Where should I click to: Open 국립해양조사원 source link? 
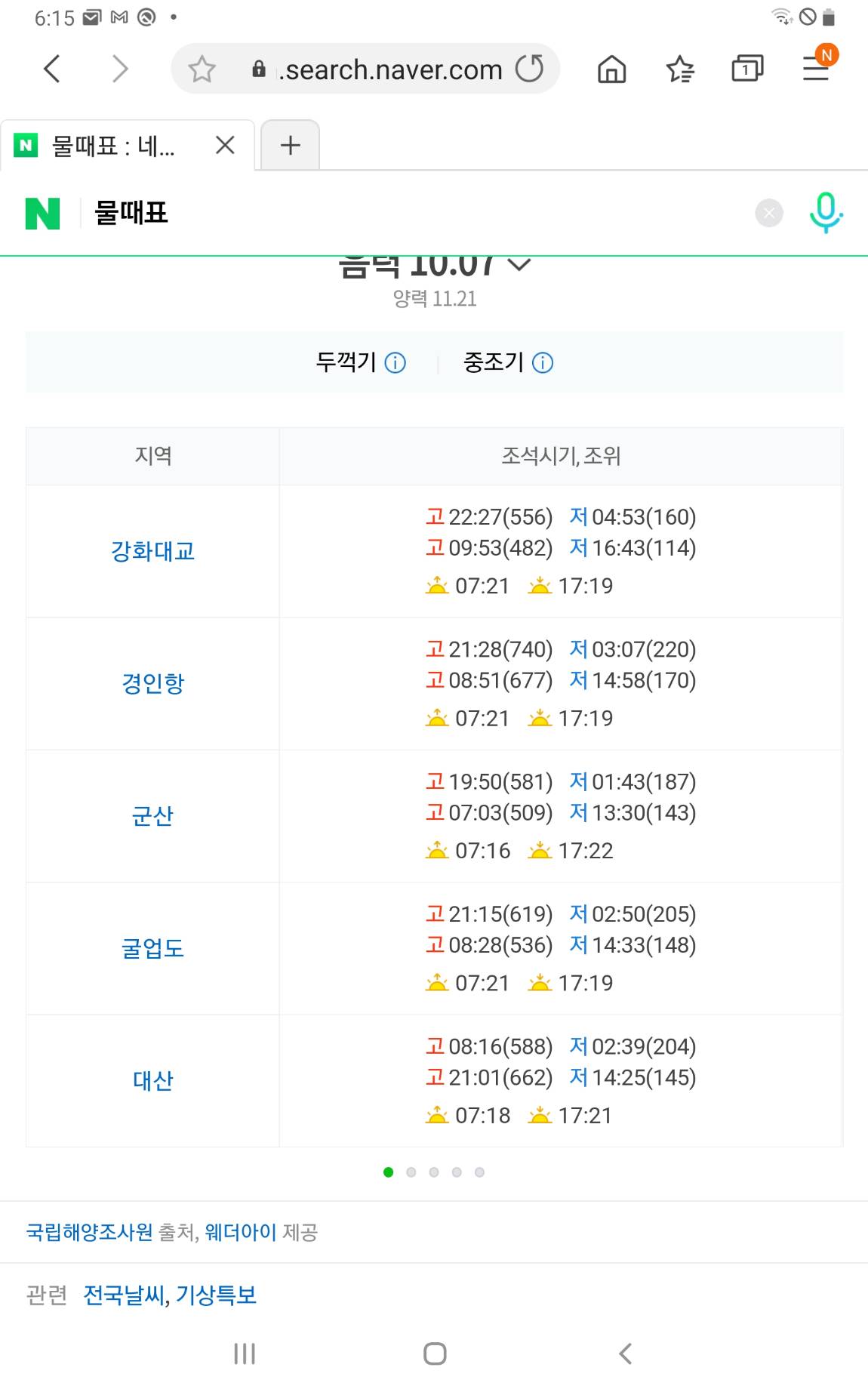click(89, 1232)
